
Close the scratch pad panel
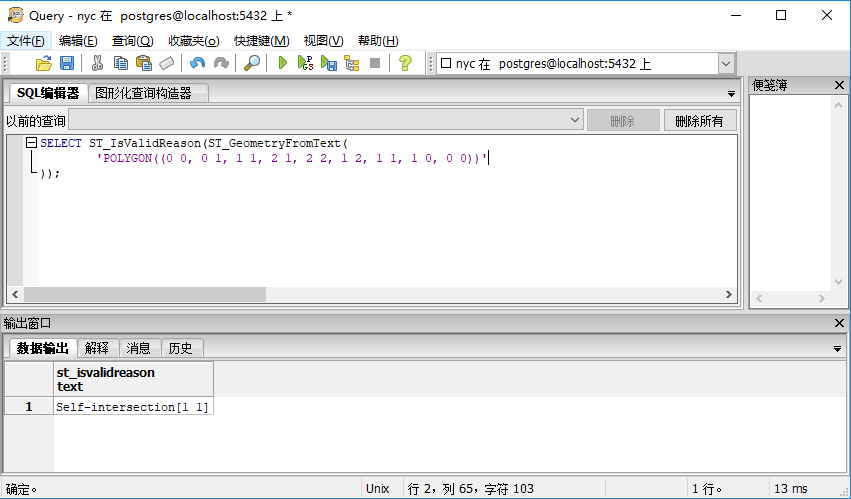click(839, 85)
